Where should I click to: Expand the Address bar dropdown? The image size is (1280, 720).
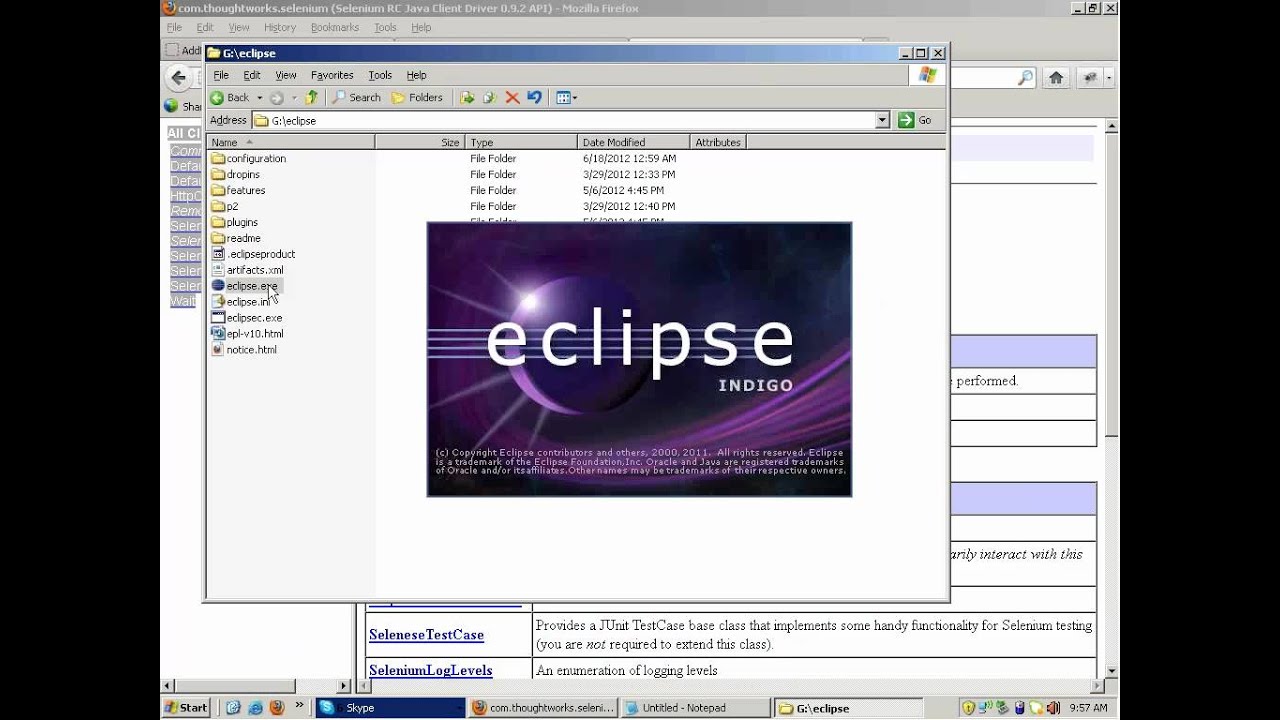click(882, 120)
